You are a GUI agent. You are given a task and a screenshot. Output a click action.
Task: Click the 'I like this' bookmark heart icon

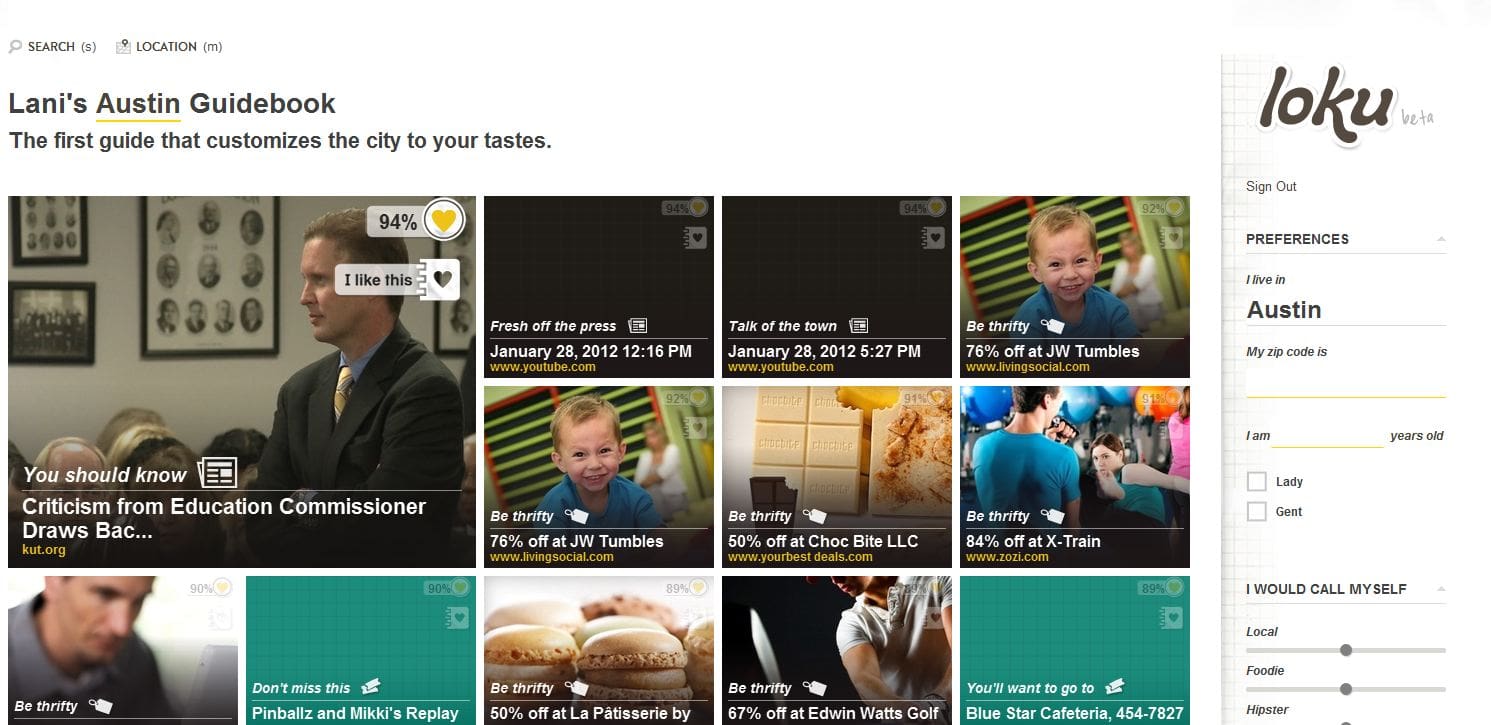440,279
